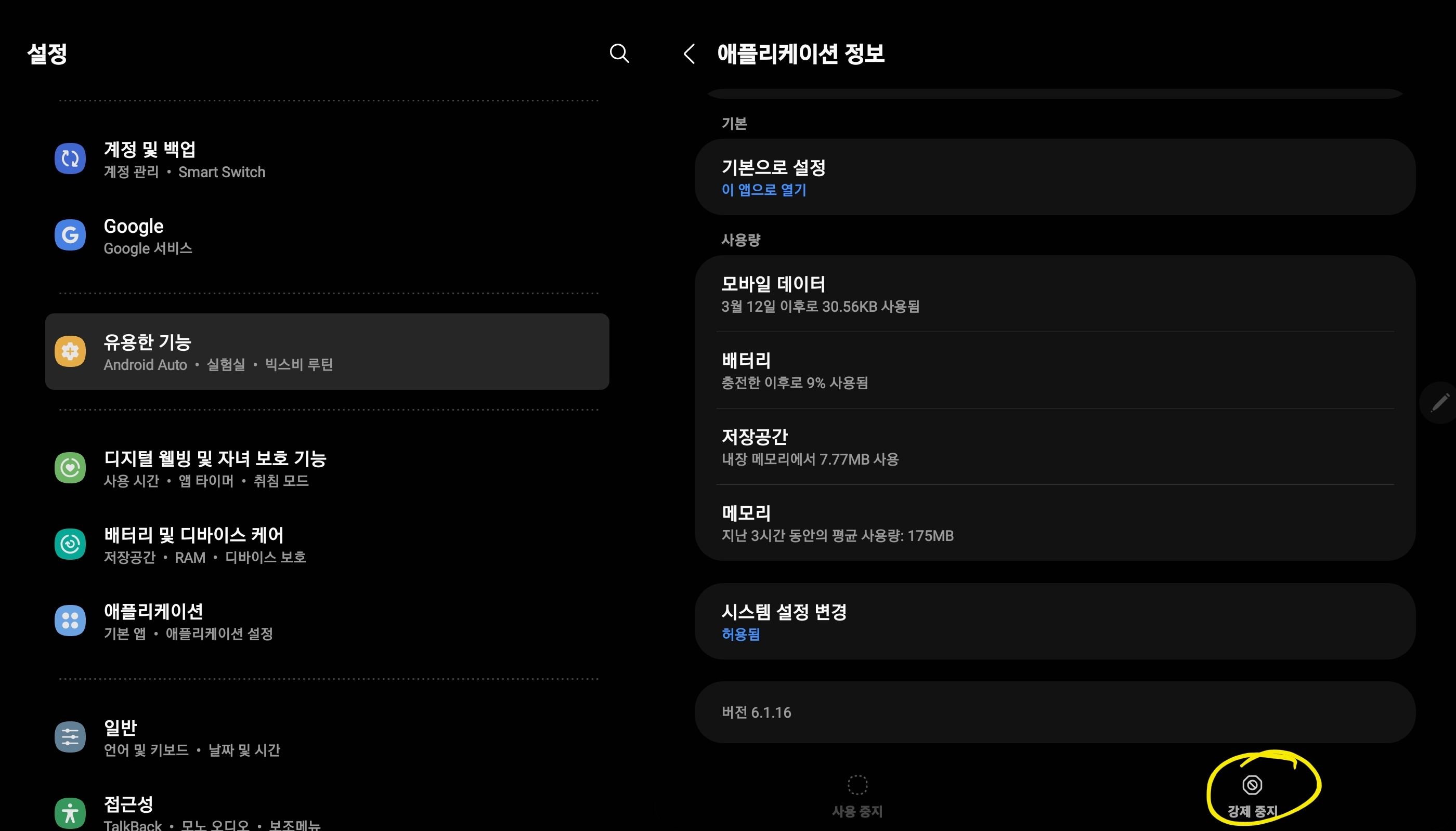1456x831 pixels.
Task: Open Google 서비스 settings via the Google icon
Action: point(70,234)
